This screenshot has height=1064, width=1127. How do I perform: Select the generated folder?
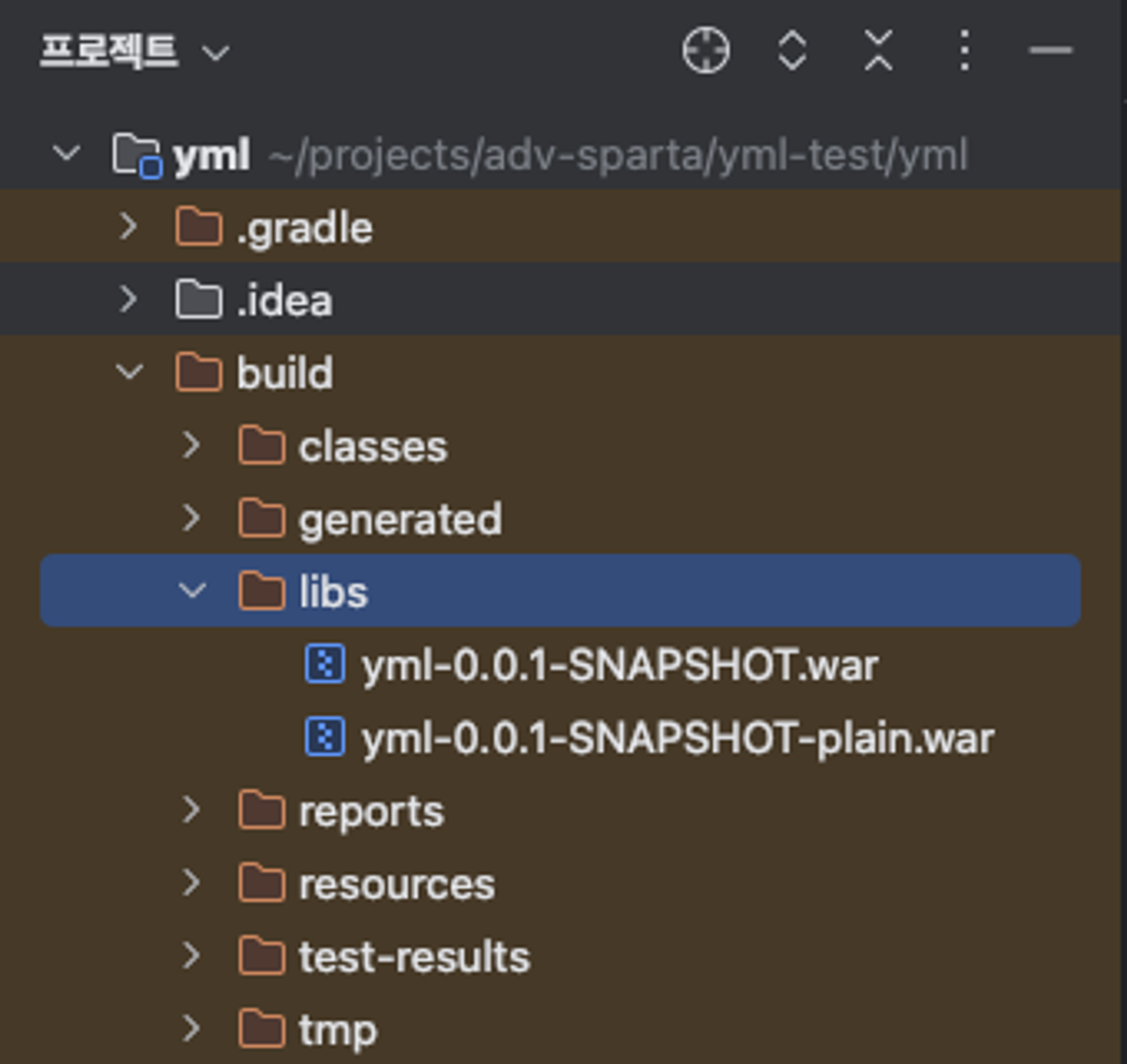(x=400, y=519)
